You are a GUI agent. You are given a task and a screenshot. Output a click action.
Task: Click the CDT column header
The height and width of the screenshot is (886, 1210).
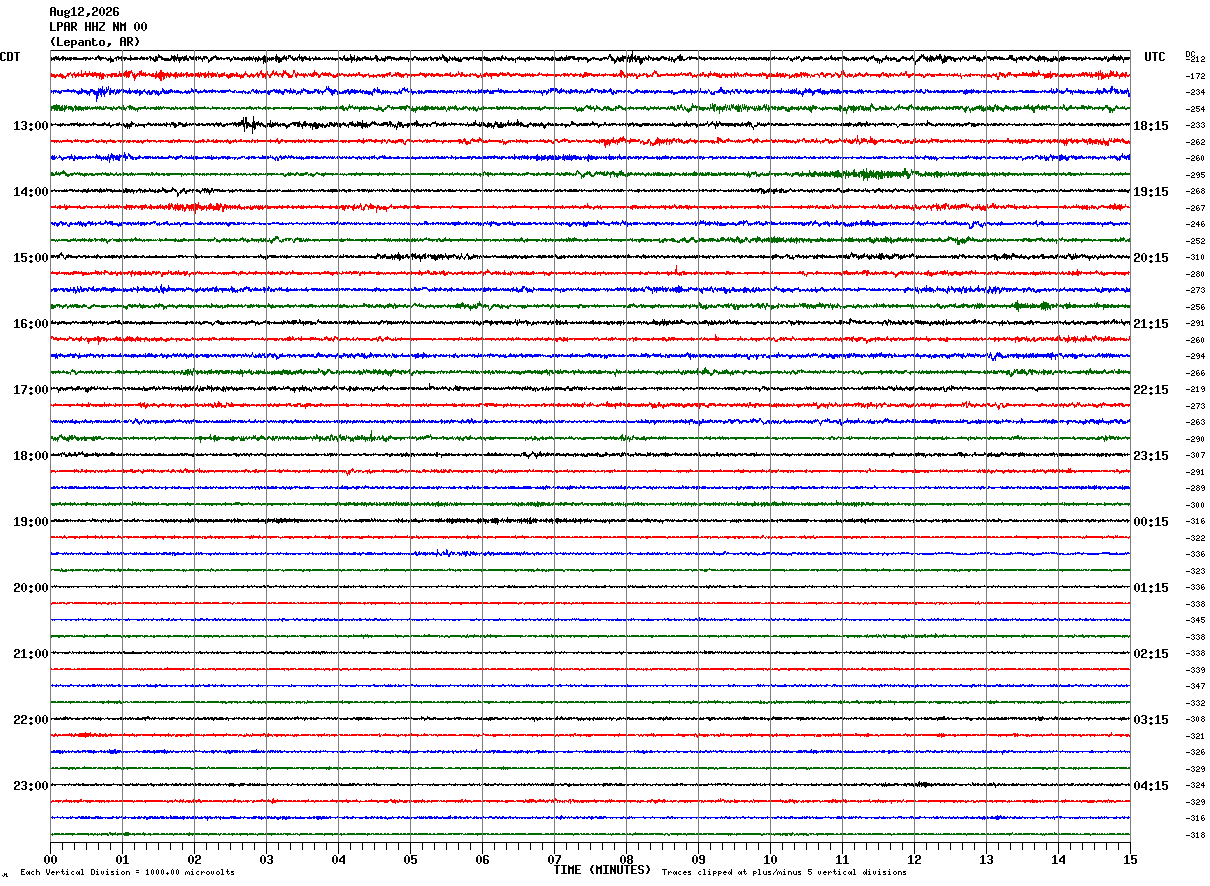(10, 57)
